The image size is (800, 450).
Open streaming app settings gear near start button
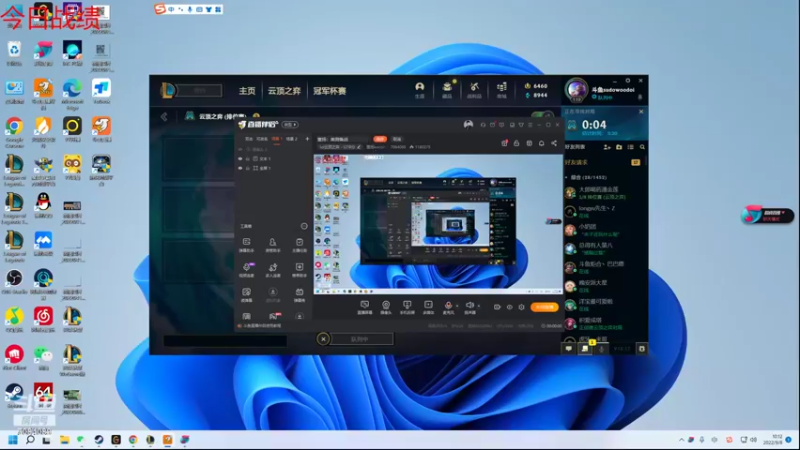tap(521, 307)
